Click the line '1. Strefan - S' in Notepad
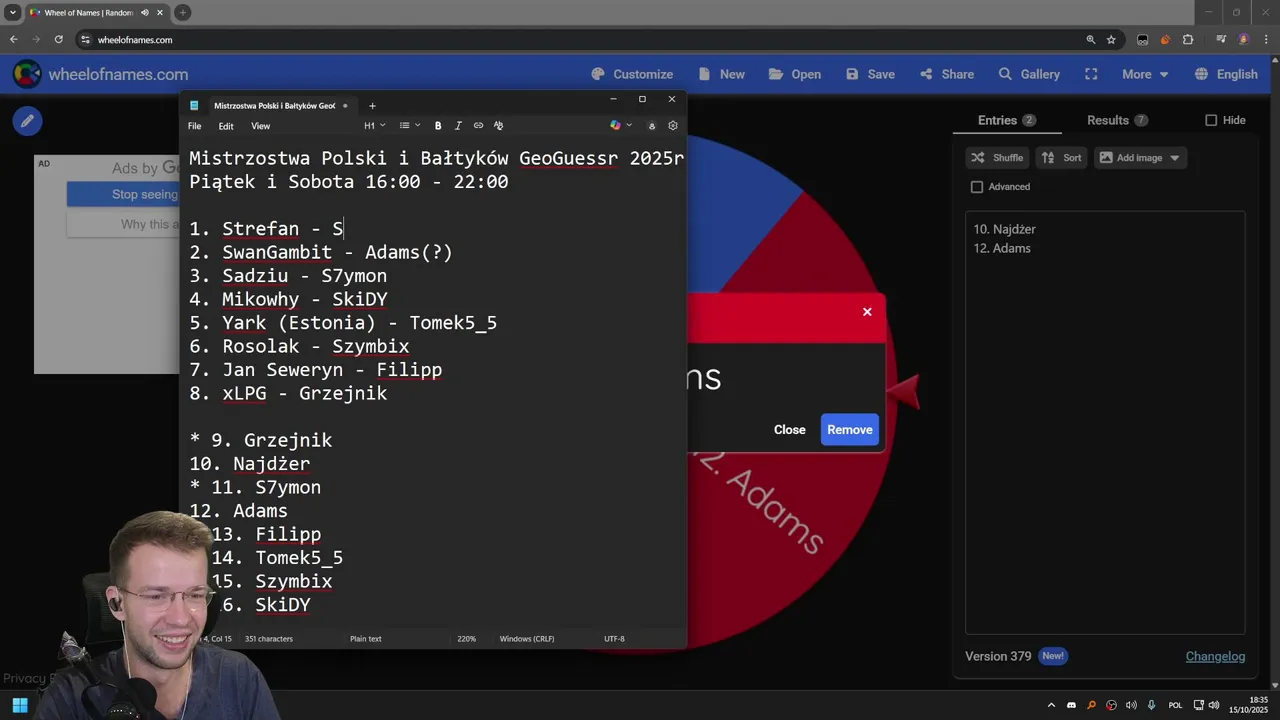The image size is (1280, 720). pos(266,229)
